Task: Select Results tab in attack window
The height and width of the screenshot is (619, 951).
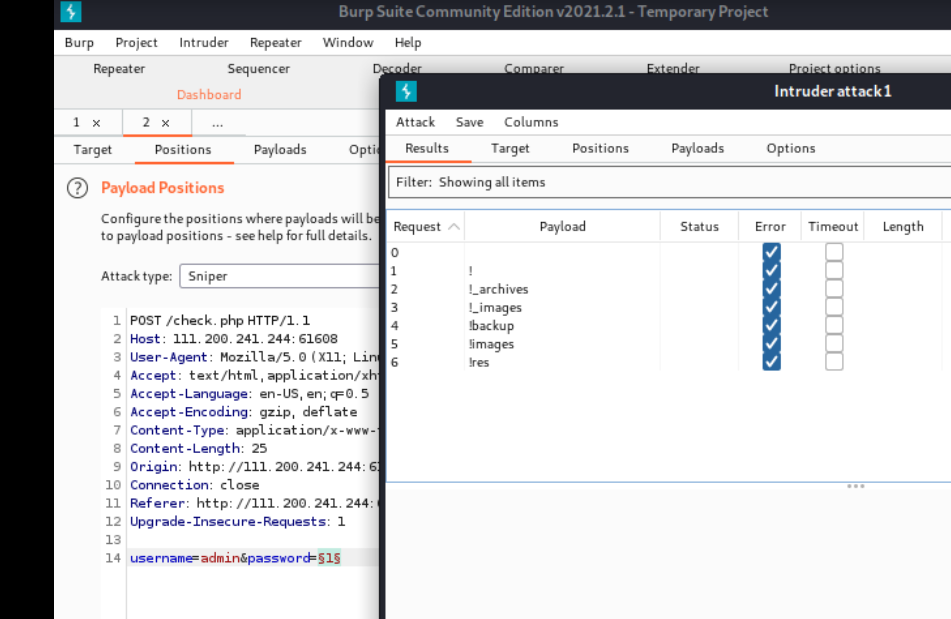Action: pos(427,149)
